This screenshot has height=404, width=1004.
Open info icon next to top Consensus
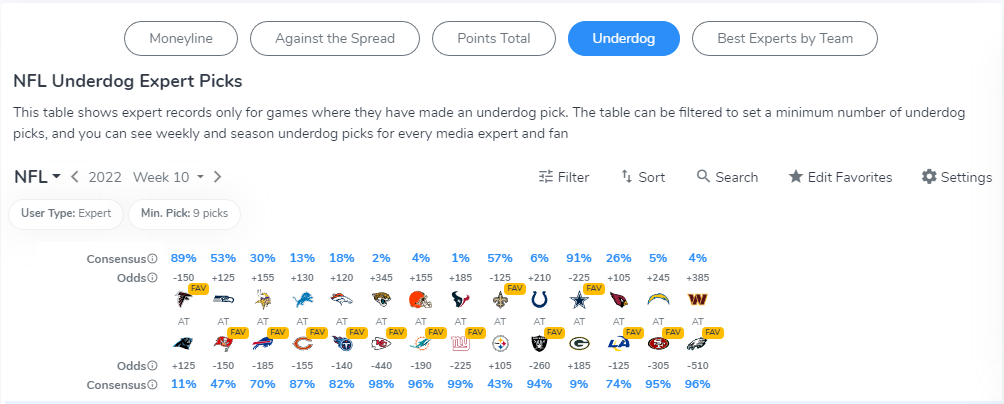[x=153, y=258]
